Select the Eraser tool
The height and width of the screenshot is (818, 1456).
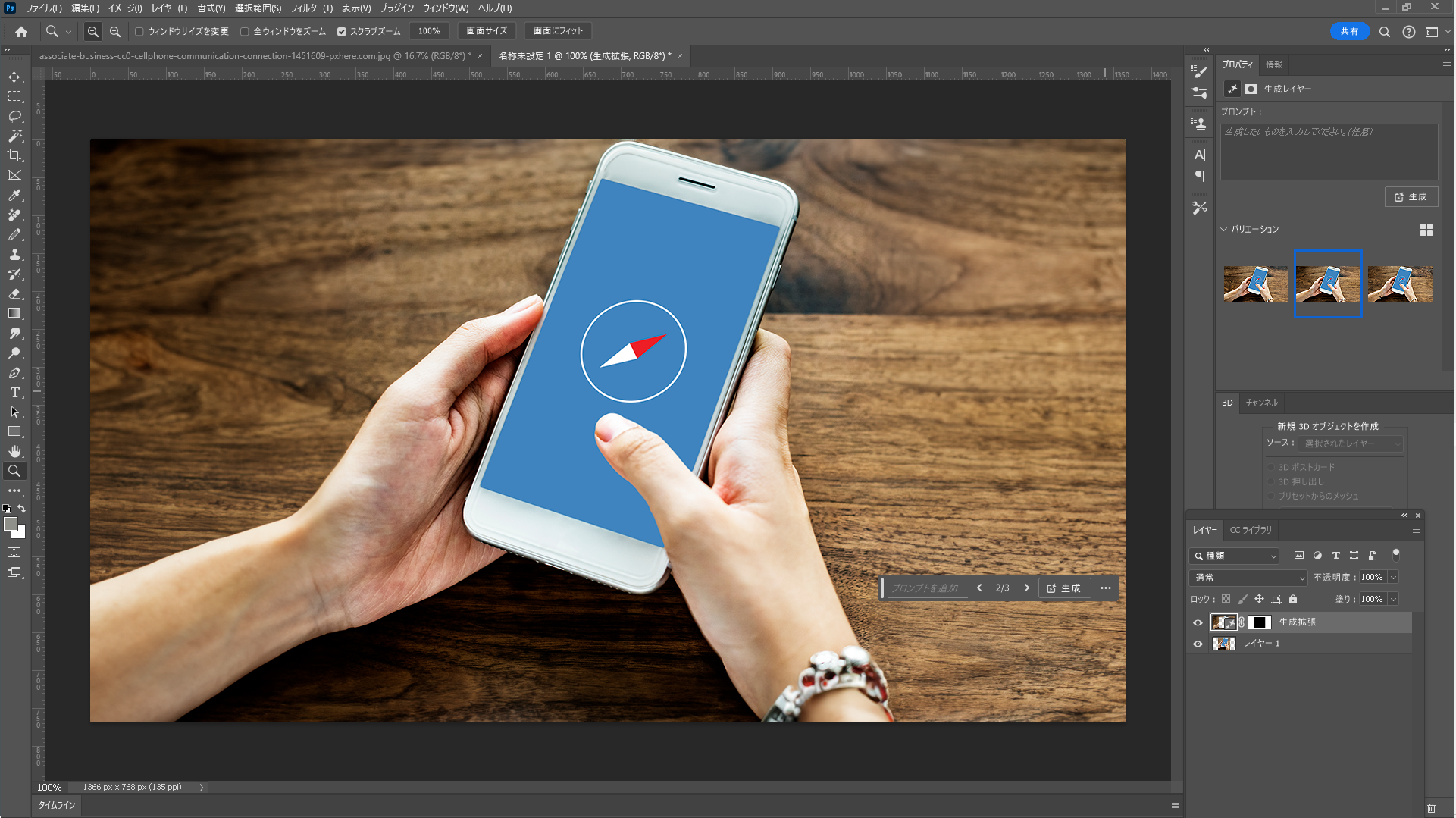pos(14,293)
